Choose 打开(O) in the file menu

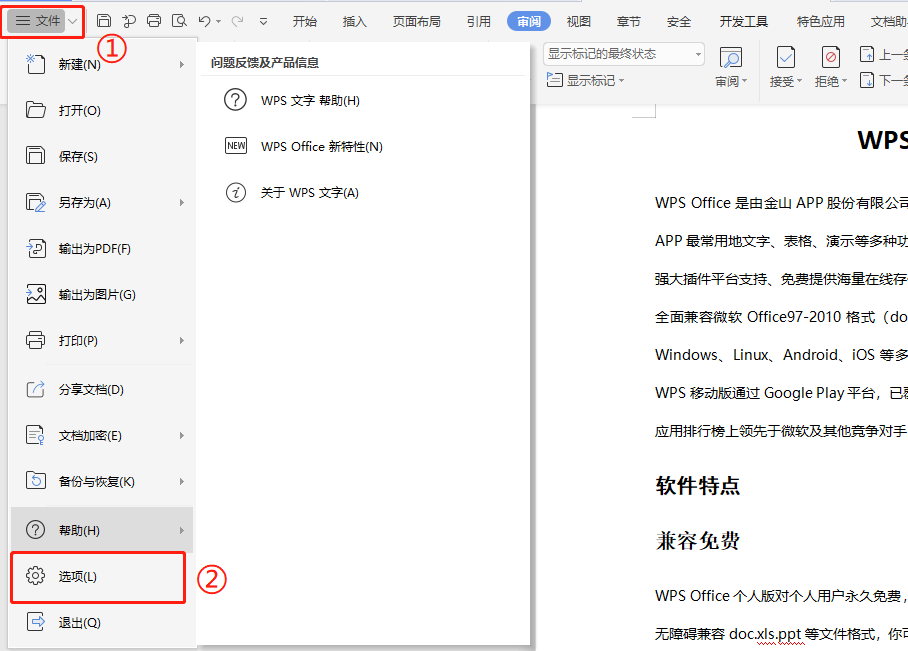point(103,110)
